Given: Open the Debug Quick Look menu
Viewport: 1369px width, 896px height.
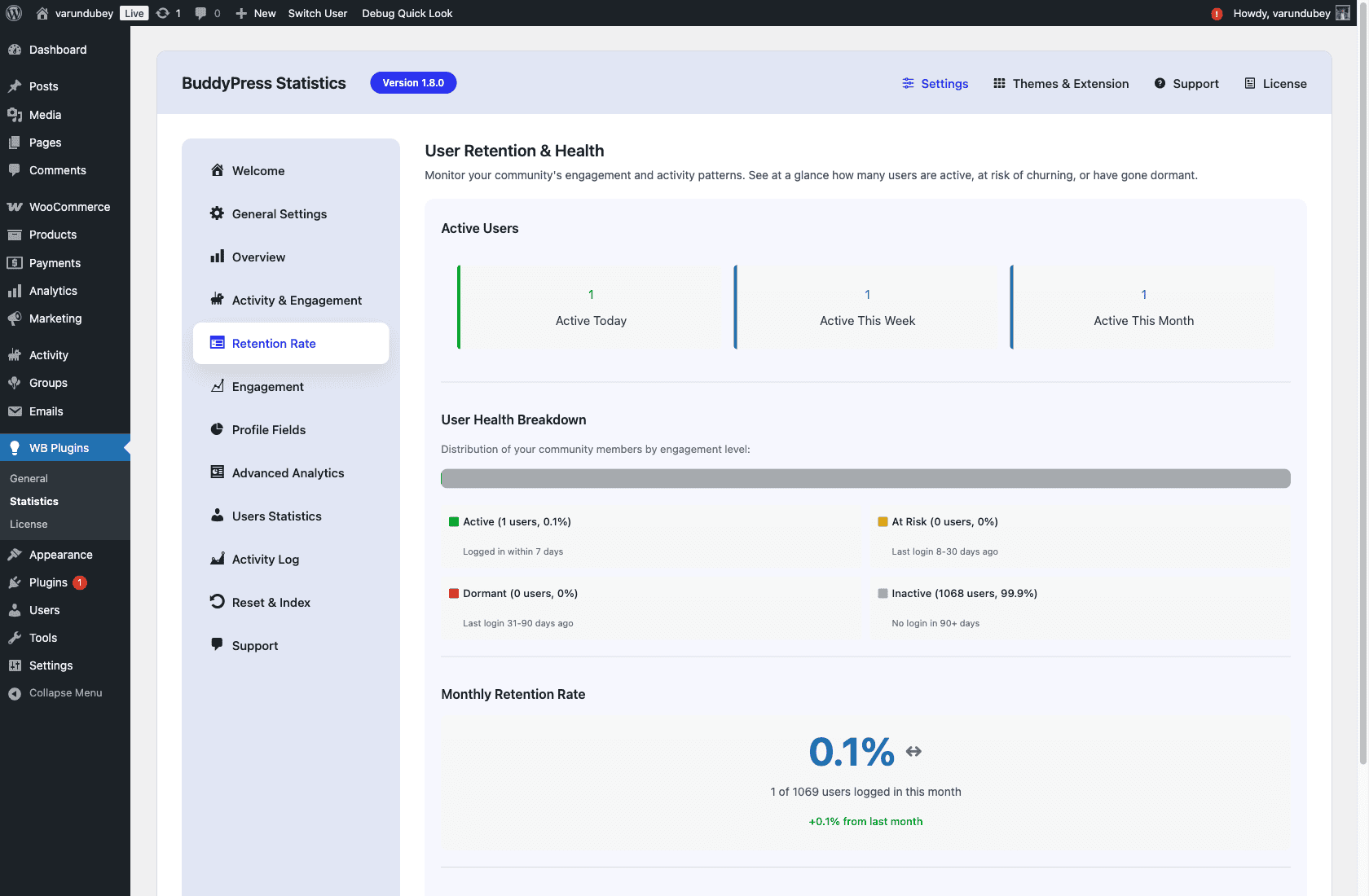Looking at the screenshot, I should (x=407, y=13).
